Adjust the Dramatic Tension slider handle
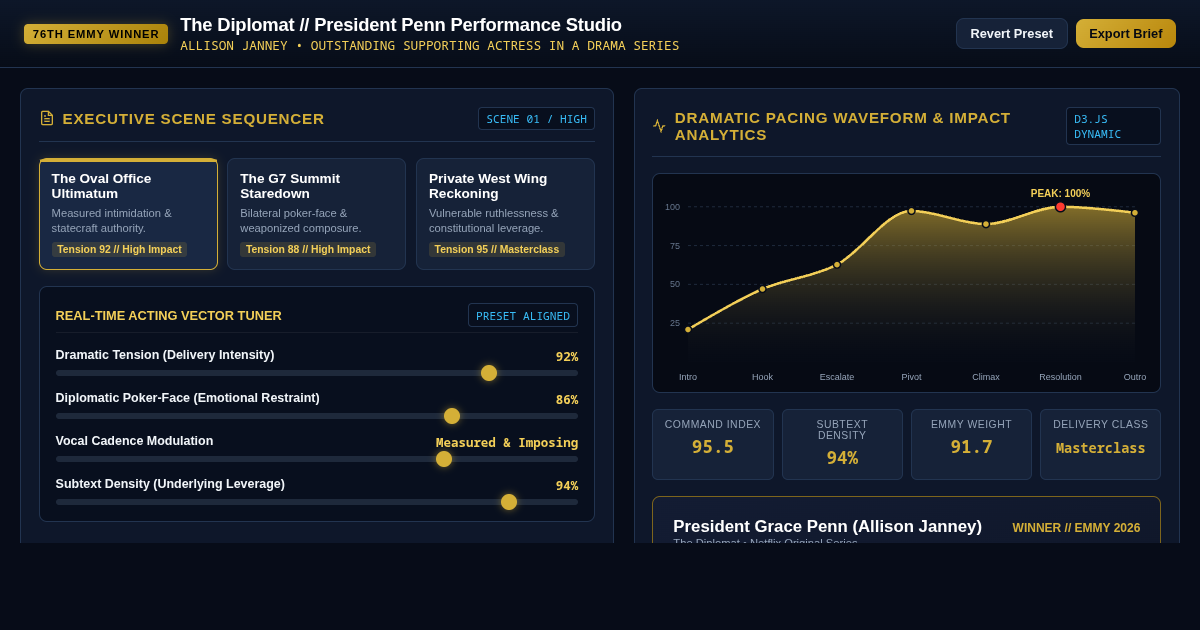The image size is (1200, 630). (489, 373)
